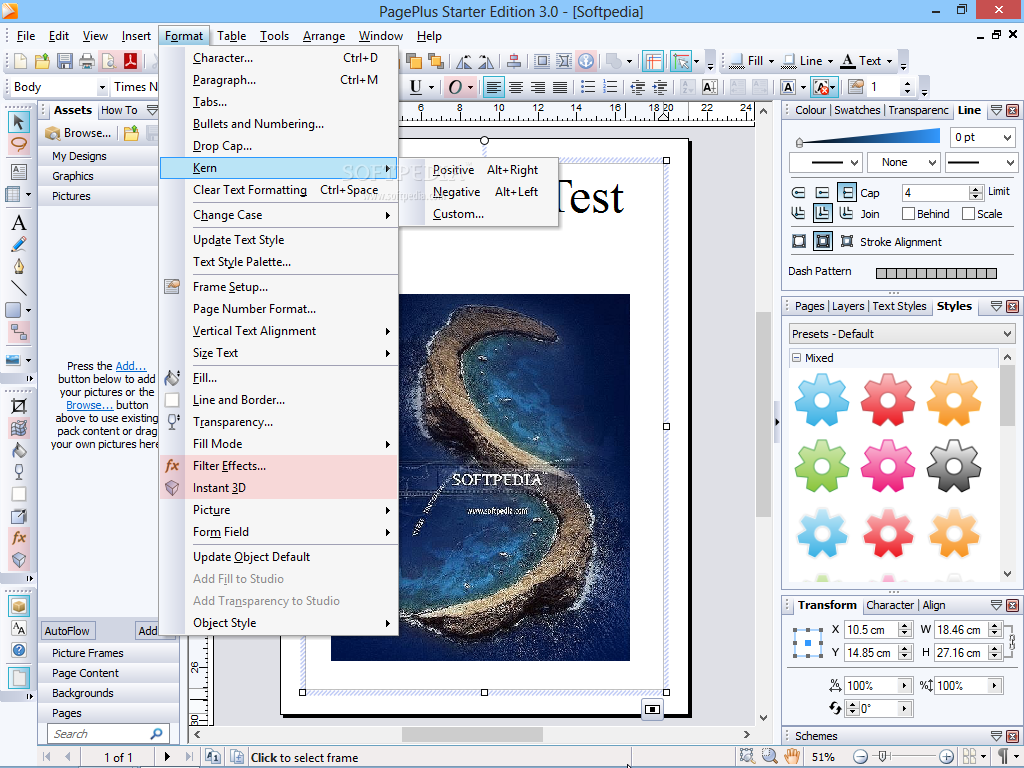Click the Add... link in Assets panel
Image resolution: width=1024 pixels, height=768 pixels.
click(x=131, y=366)
